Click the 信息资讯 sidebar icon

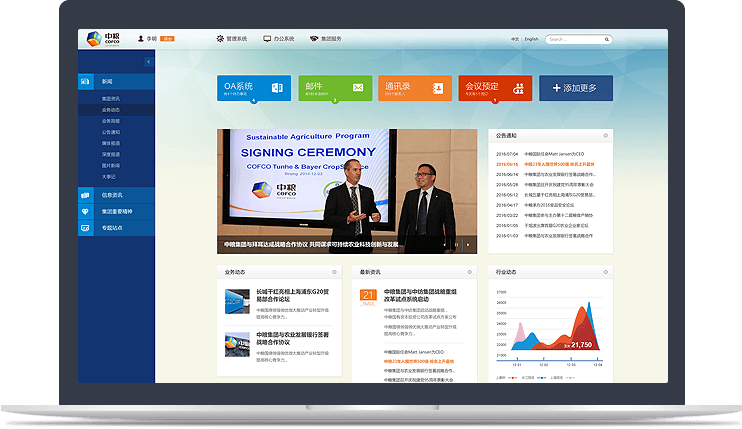(84, 195)
